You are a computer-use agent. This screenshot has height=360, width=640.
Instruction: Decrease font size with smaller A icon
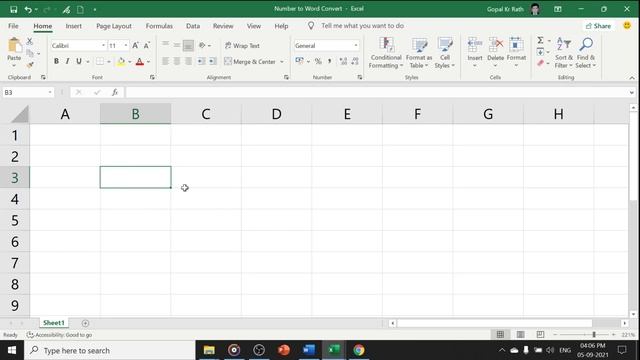[147, 45]
